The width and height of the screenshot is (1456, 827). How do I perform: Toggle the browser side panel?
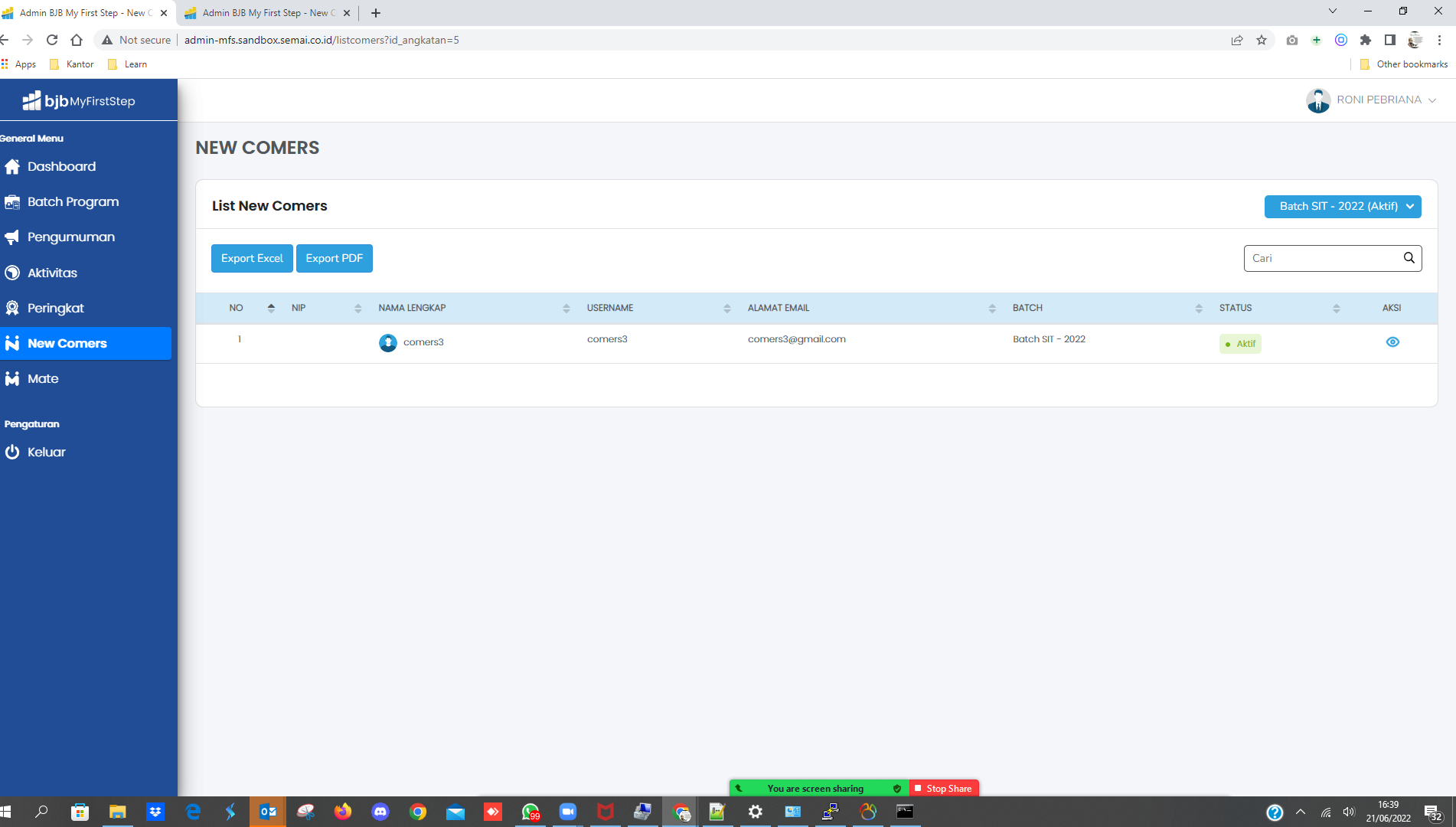click(1390, 40)
